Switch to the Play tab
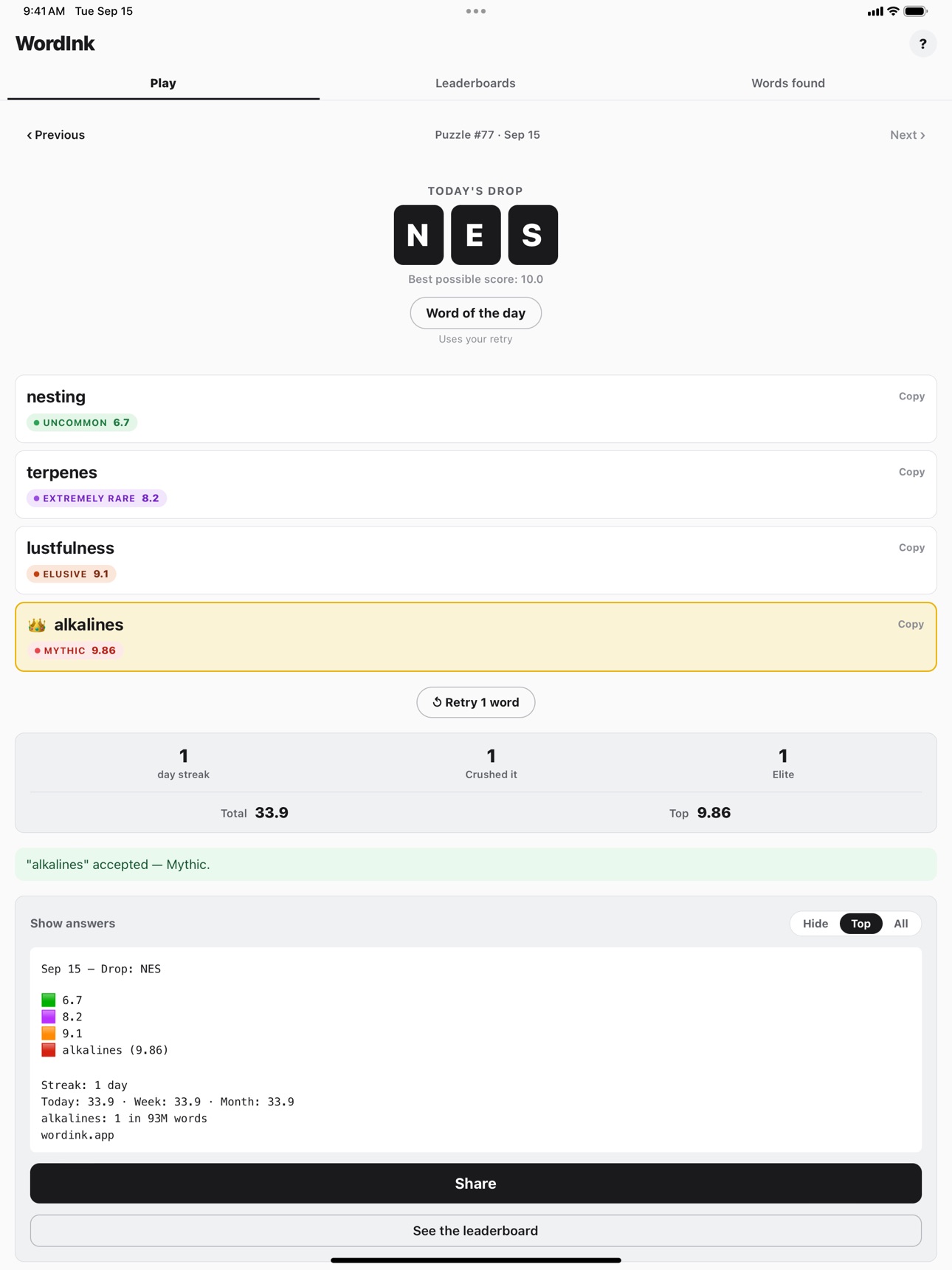The image size is (952, 1270). point(163,83)
